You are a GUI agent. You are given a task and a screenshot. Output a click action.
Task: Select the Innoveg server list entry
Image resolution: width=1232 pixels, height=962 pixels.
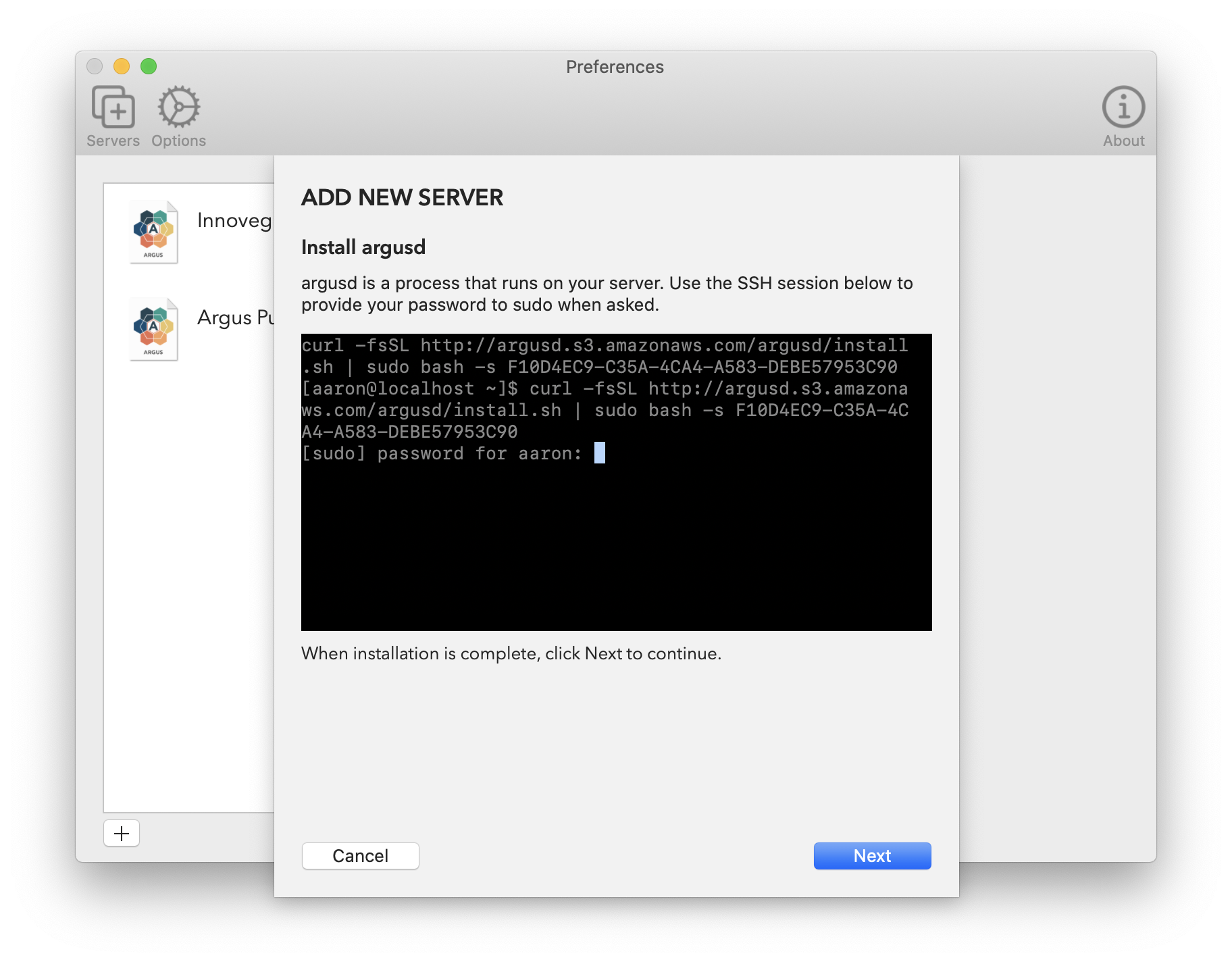pos(189,232)
